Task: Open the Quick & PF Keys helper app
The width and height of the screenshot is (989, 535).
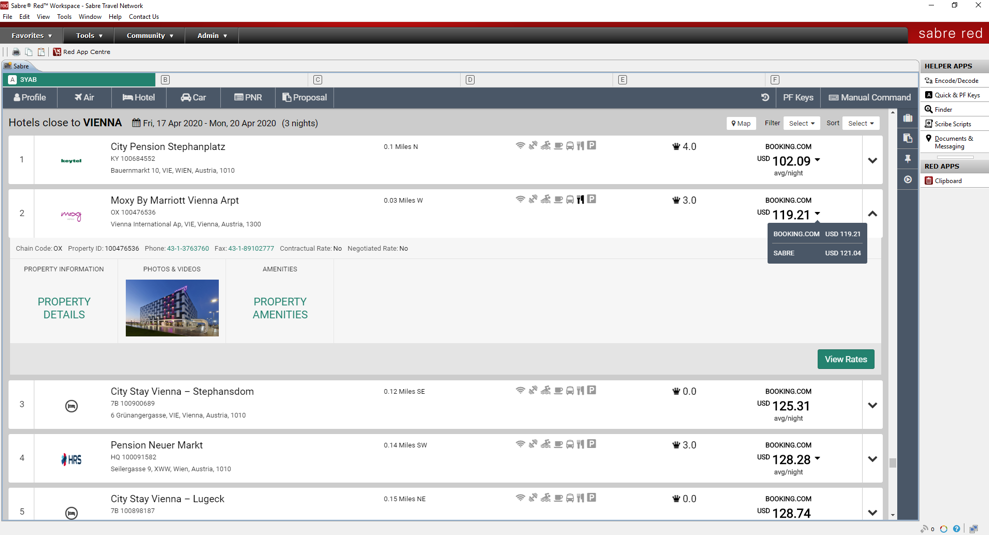Action: point(952,95)
